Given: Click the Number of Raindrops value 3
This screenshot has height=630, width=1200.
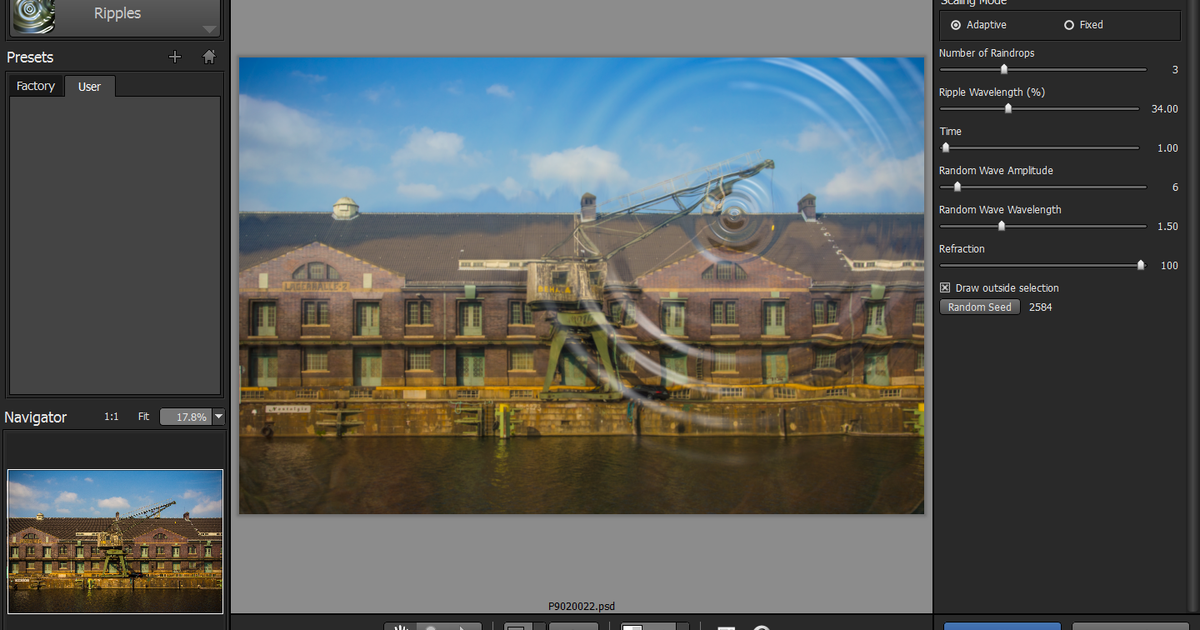Looking at the screenshot, I should [1175, 70].
